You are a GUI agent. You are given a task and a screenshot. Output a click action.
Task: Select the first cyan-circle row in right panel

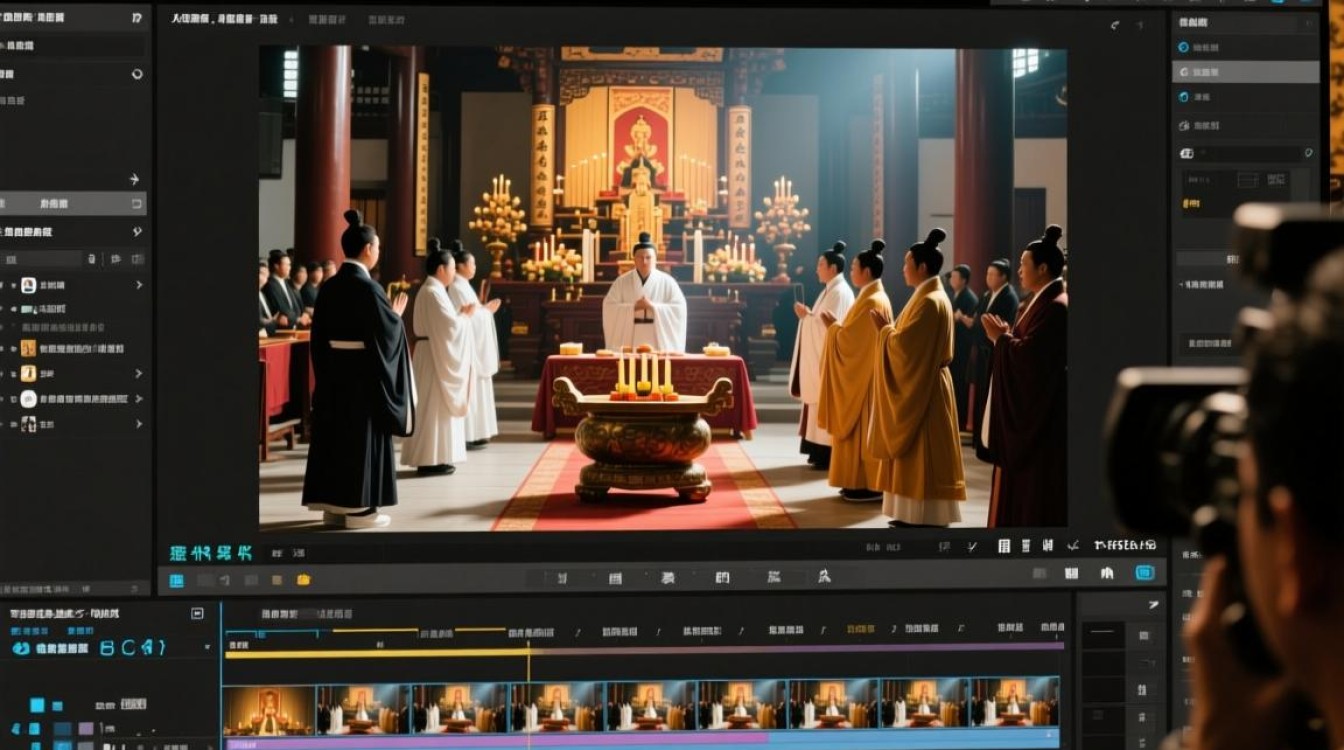[1247, 47]
